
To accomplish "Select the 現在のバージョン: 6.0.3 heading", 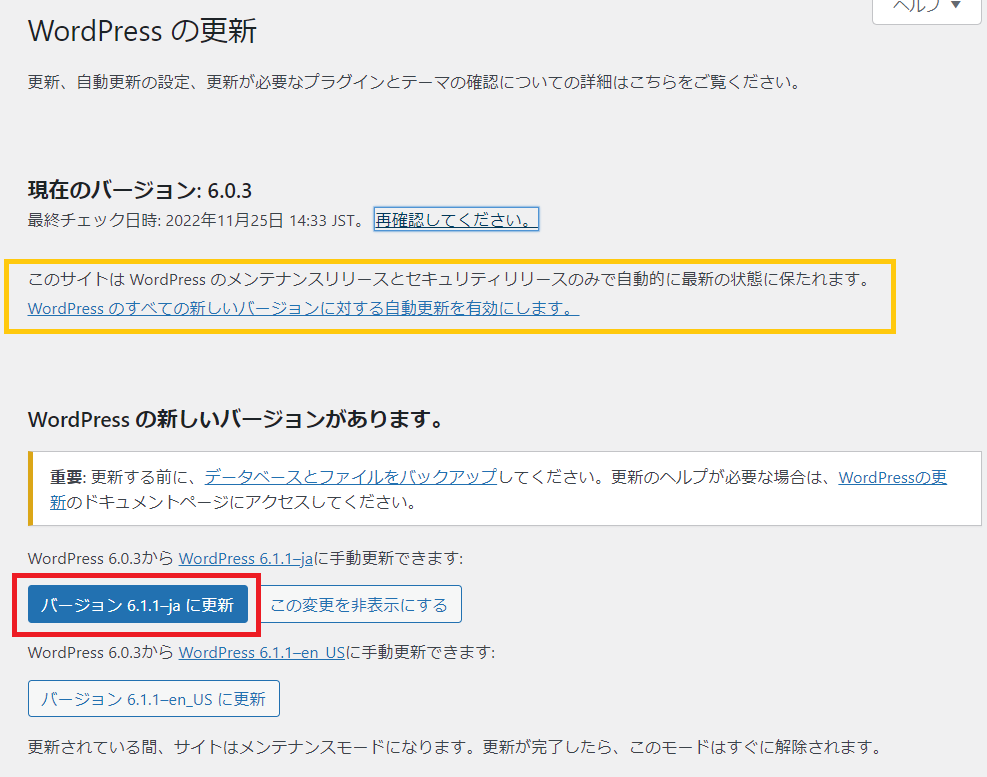I will [x=140, y=190].
